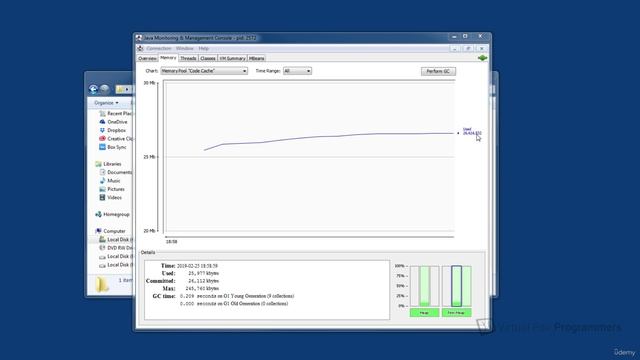Click the Dropbox icon in sidebar
This screenshot has height=360, width=640.
[x=102, y=130]
